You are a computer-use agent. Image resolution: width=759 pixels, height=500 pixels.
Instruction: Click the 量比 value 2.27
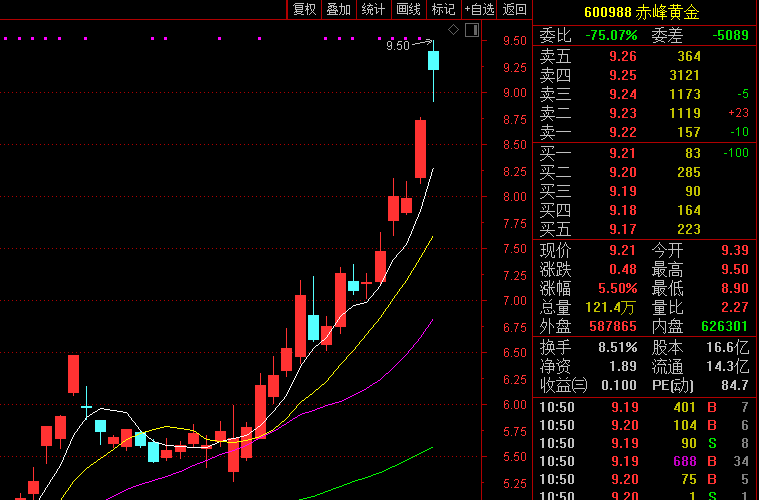coord(735,307)
